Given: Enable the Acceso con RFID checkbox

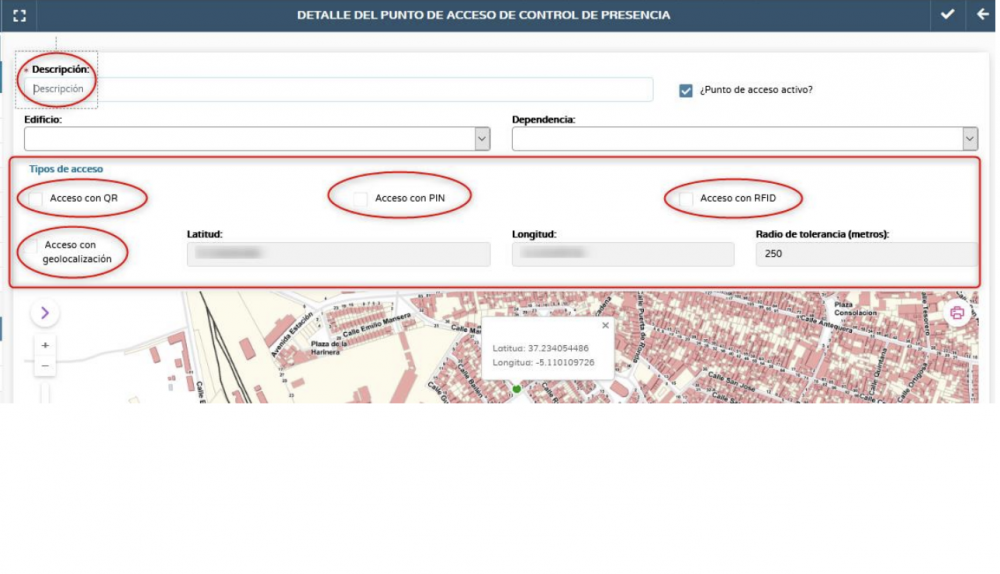Looking at the screenshot, I should point(686,199).
